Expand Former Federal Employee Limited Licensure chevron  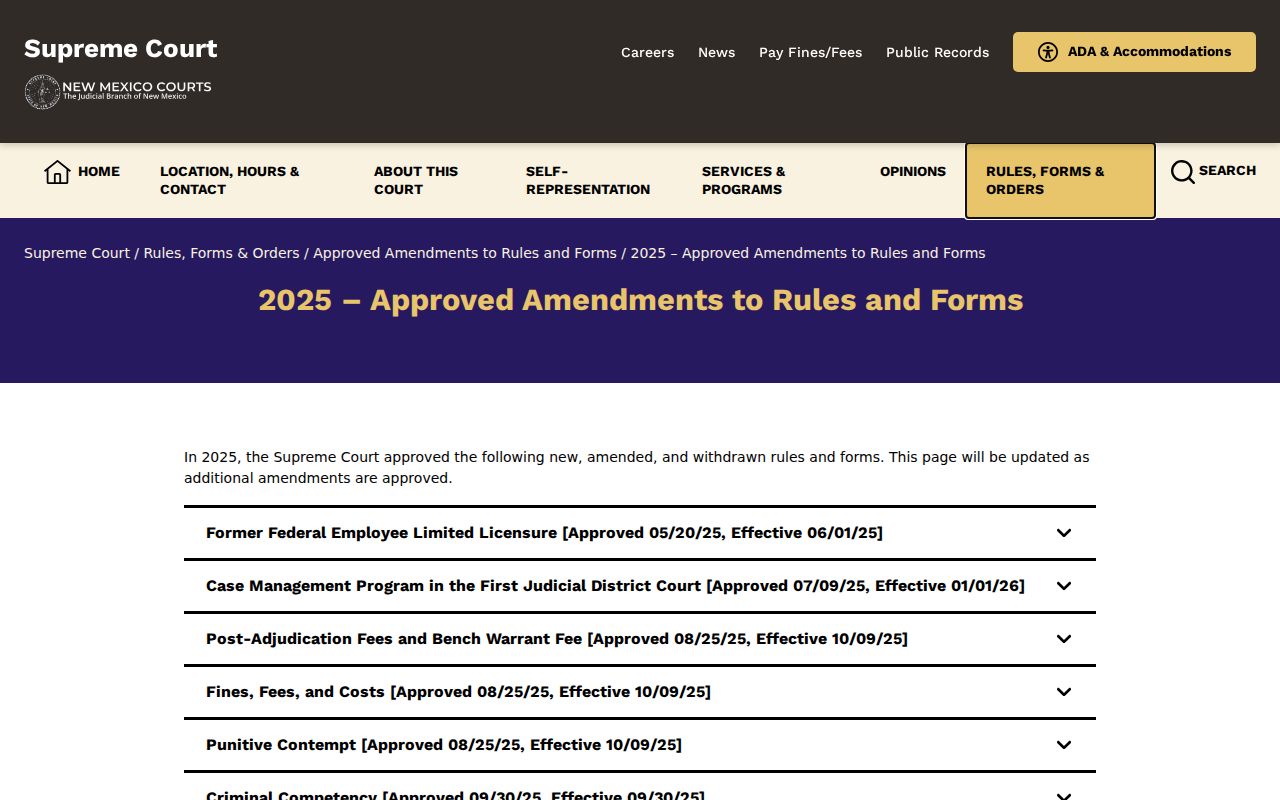tap(1064, 533)
